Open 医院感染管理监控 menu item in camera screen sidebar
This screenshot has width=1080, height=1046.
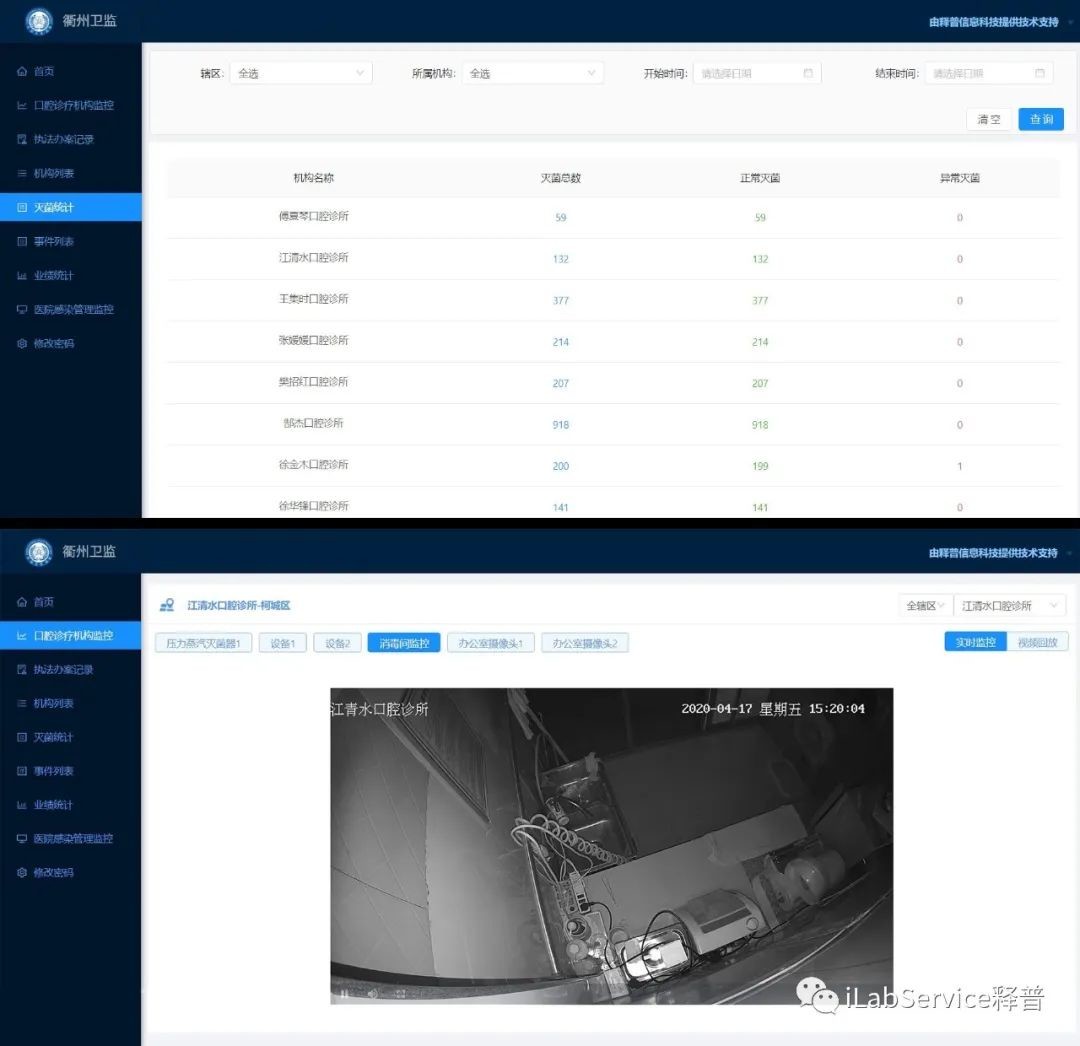coord(70,839)
